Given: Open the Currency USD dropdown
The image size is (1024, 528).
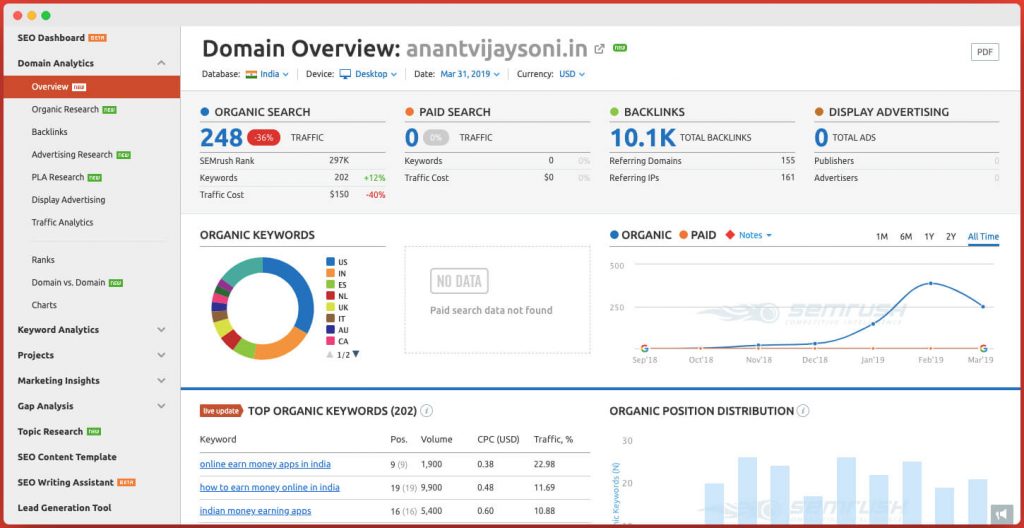Looking at the screenshot, I should [572, 74].
